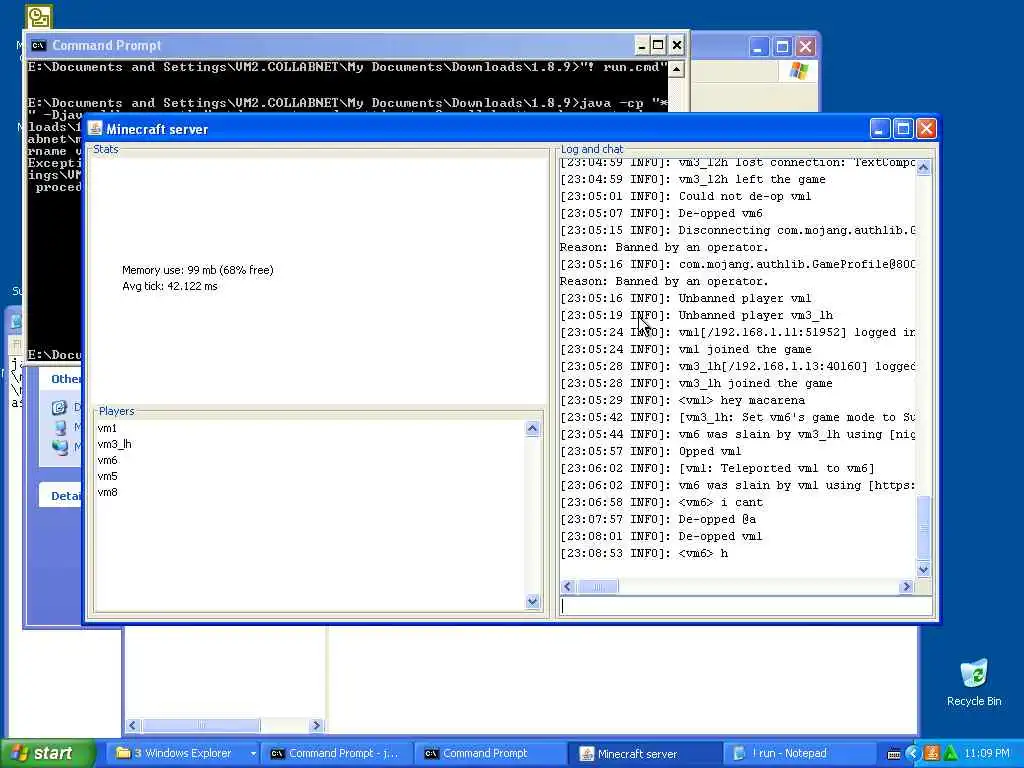
Task: Click the log vertical scrollbar thumb
Action: [x=923, y=526]
